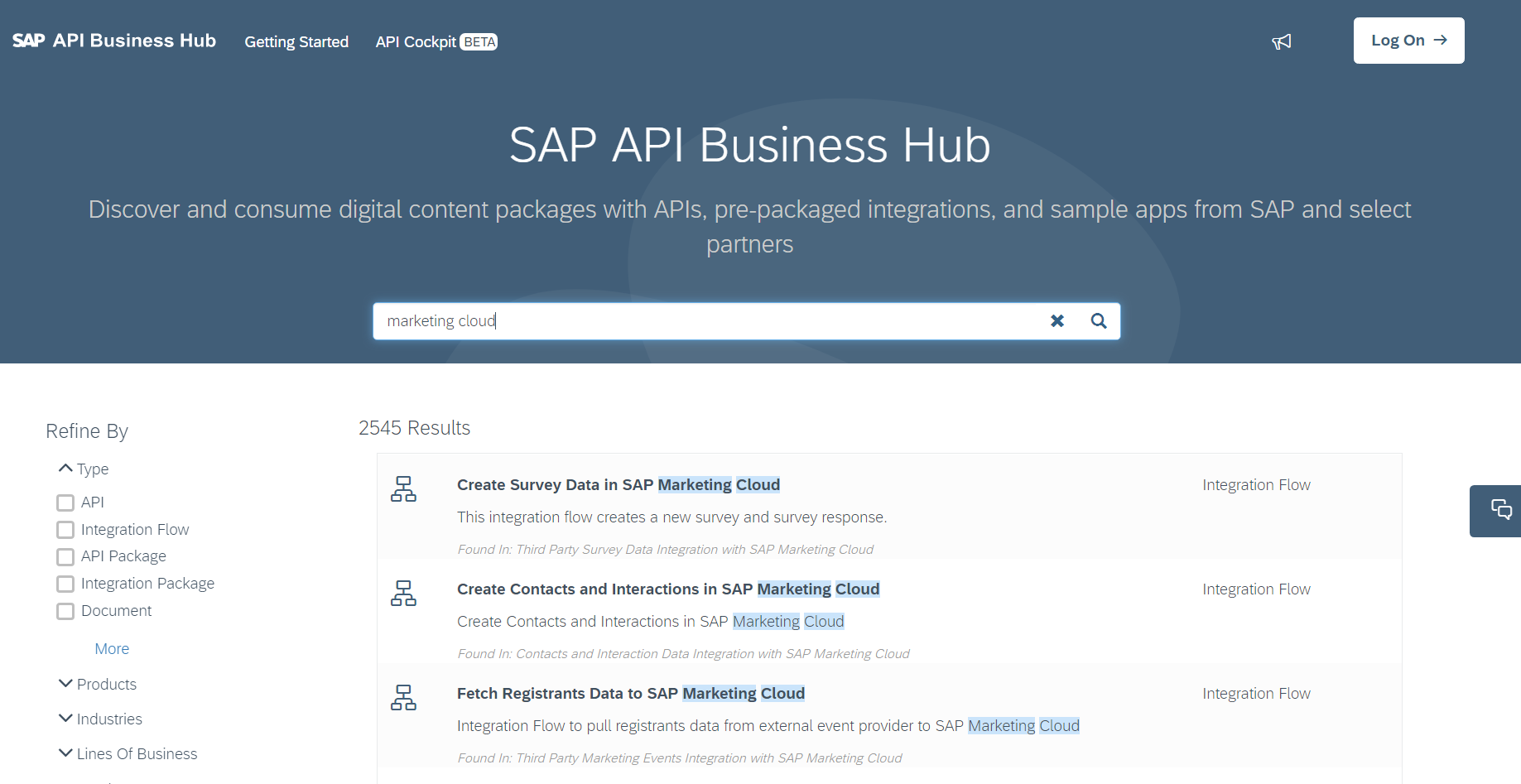
Task: Click the 2545 Results count text
Action: [414, 428]
